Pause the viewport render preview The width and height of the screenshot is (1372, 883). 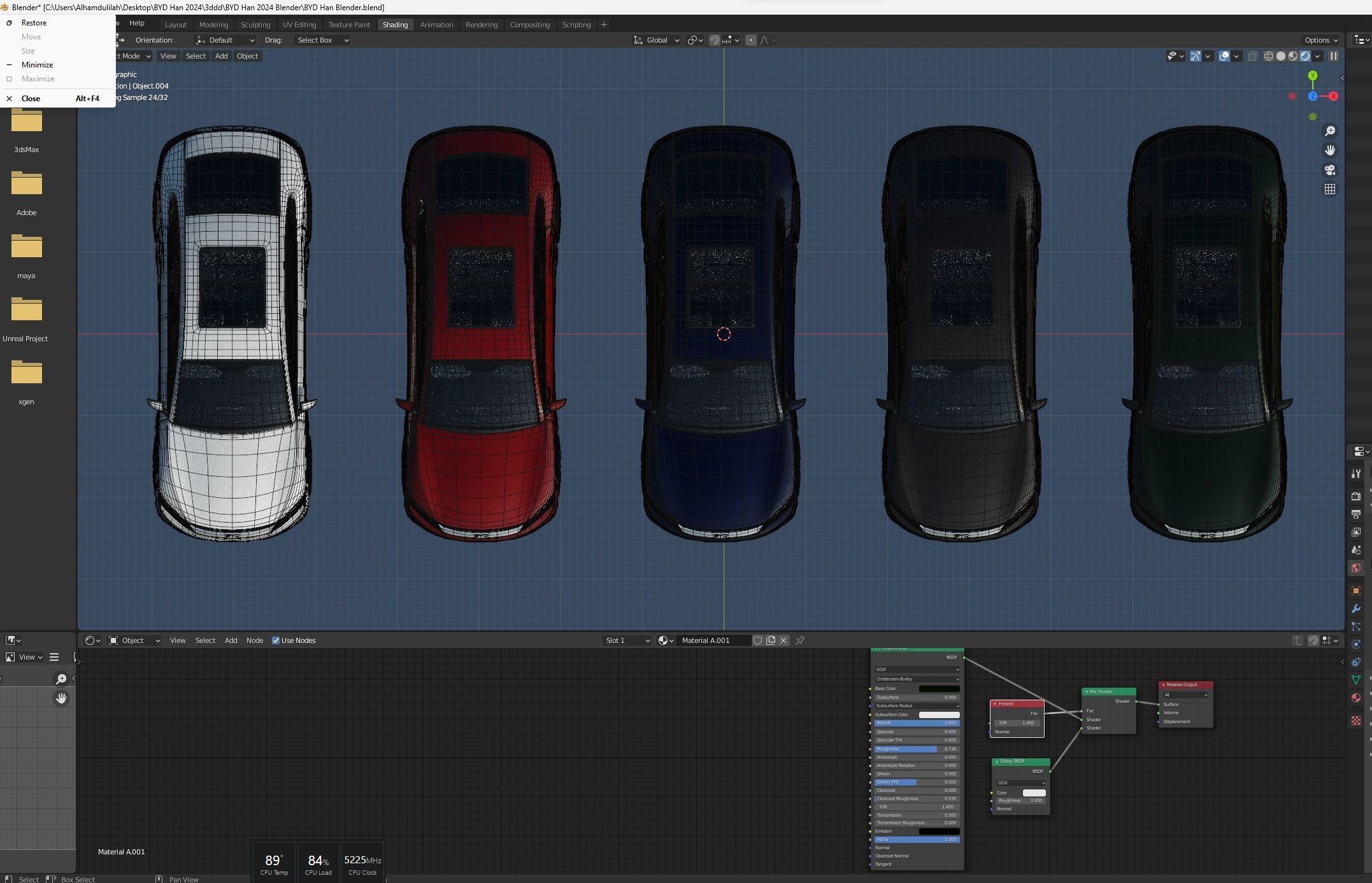pyautogui.click(x=1333, y=56)
